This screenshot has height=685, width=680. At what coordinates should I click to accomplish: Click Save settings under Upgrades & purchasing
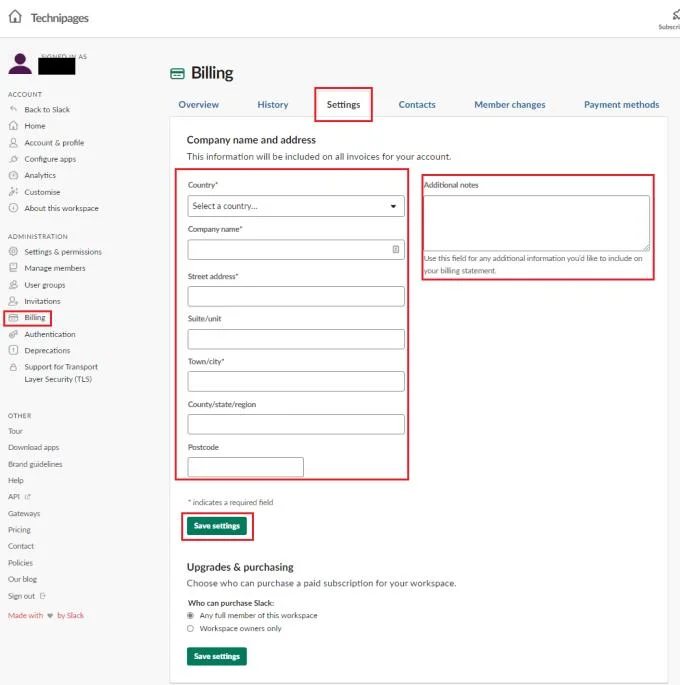pyautogui.click(x=217, y=657)
